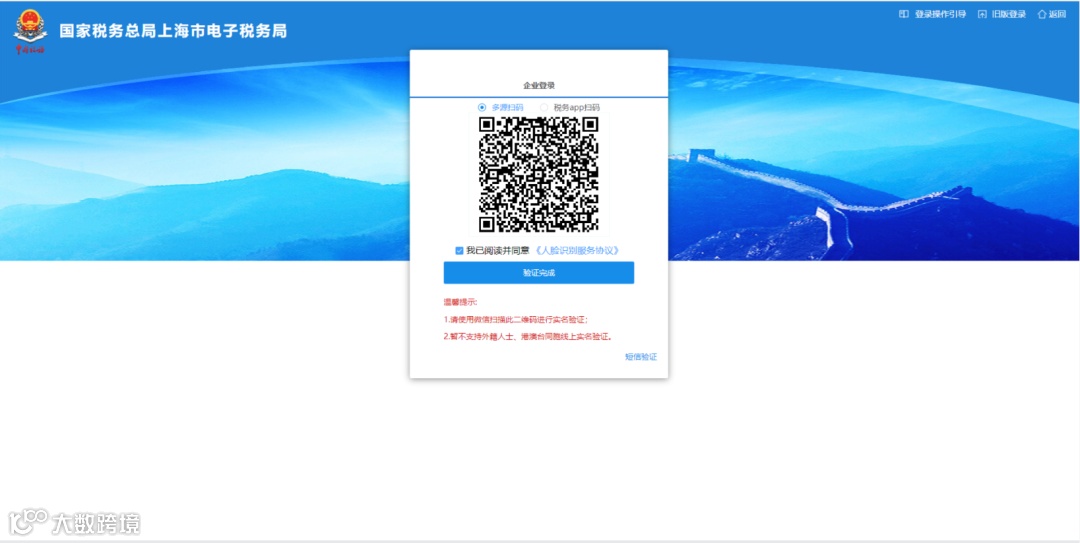1080x543 pixels.
Task: Click the tax bureau emblem logo
Action: point(30,31)
